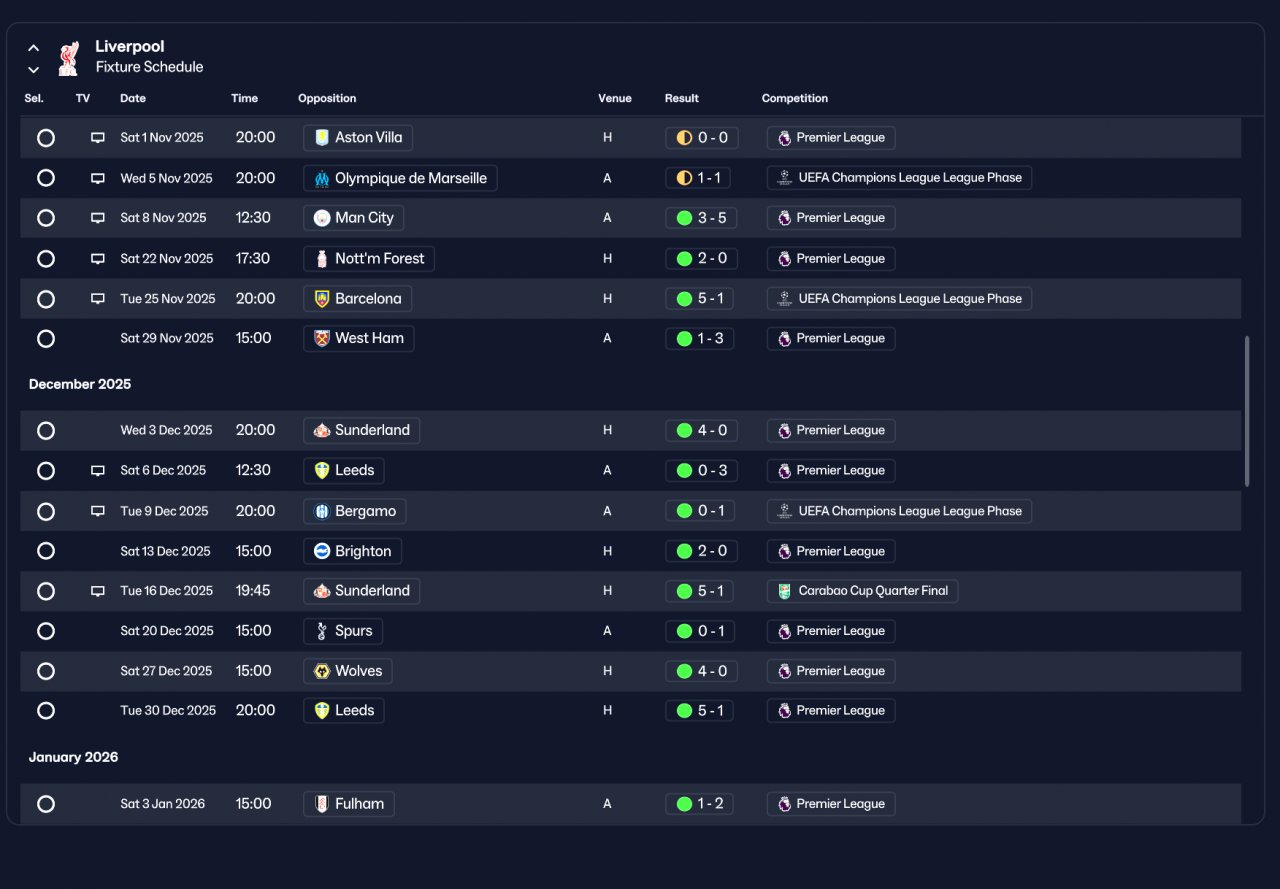Click Leeds badge on Tue 30 Dec row
This screenshot has height=889, width=1280.
(322, 711)
